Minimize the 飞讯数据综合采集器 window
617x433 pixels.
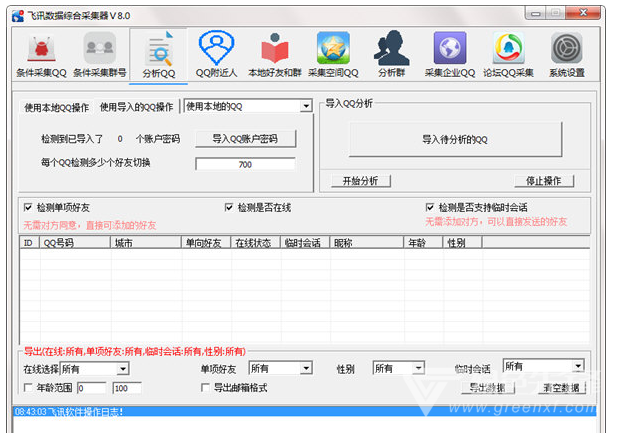(536, 13)
